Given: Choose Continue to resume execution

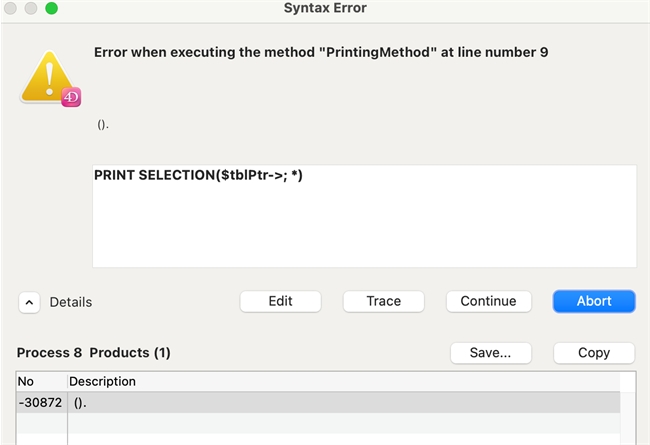Looking at the screenshot, I should 488,301.
